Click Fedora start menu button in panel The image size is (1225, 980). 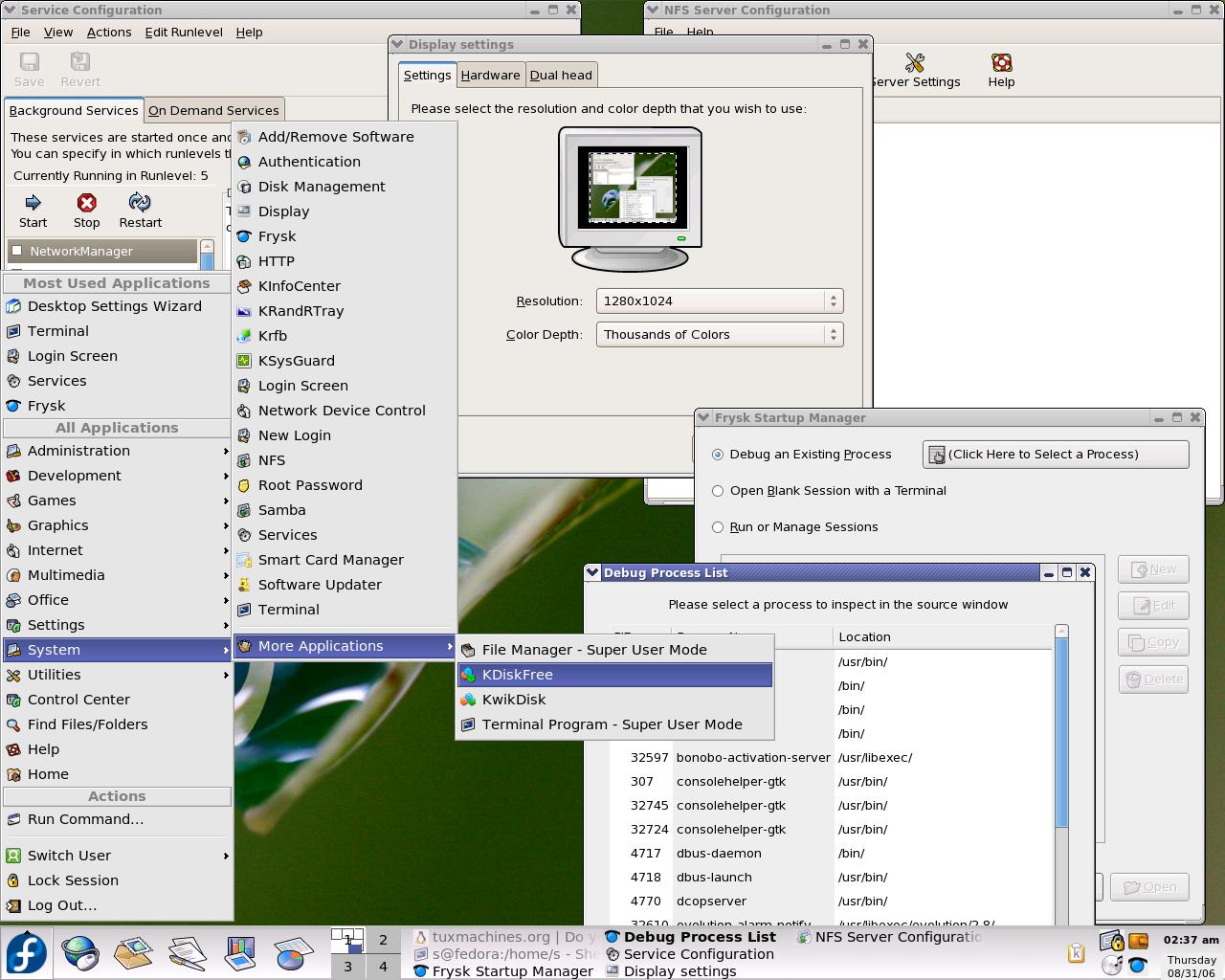point(26,954)
